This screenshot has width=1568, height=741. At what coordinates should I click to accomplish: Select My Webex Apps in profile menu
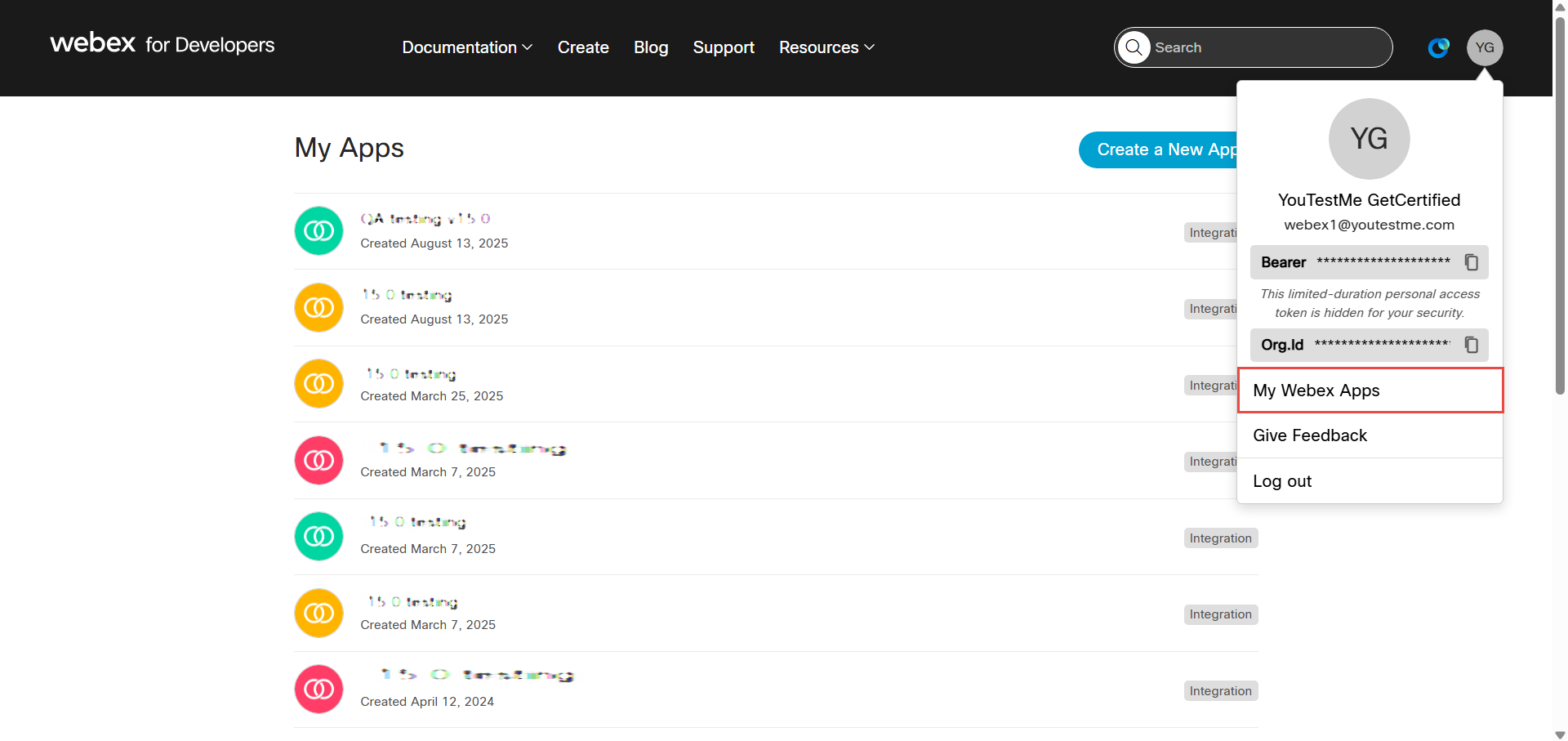pos(1370,391)
